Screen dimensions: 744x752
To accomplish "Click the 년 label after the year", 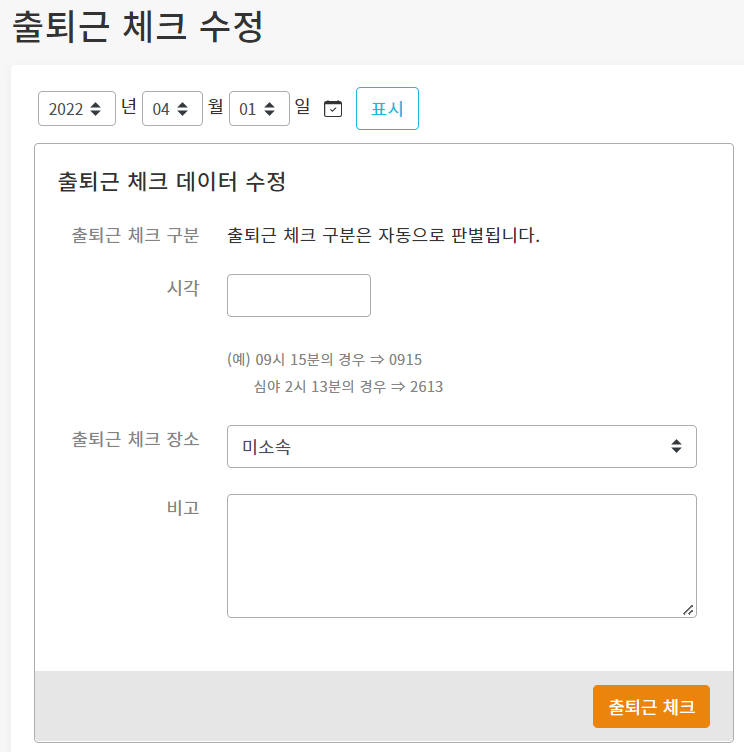I will coord(129,107).
